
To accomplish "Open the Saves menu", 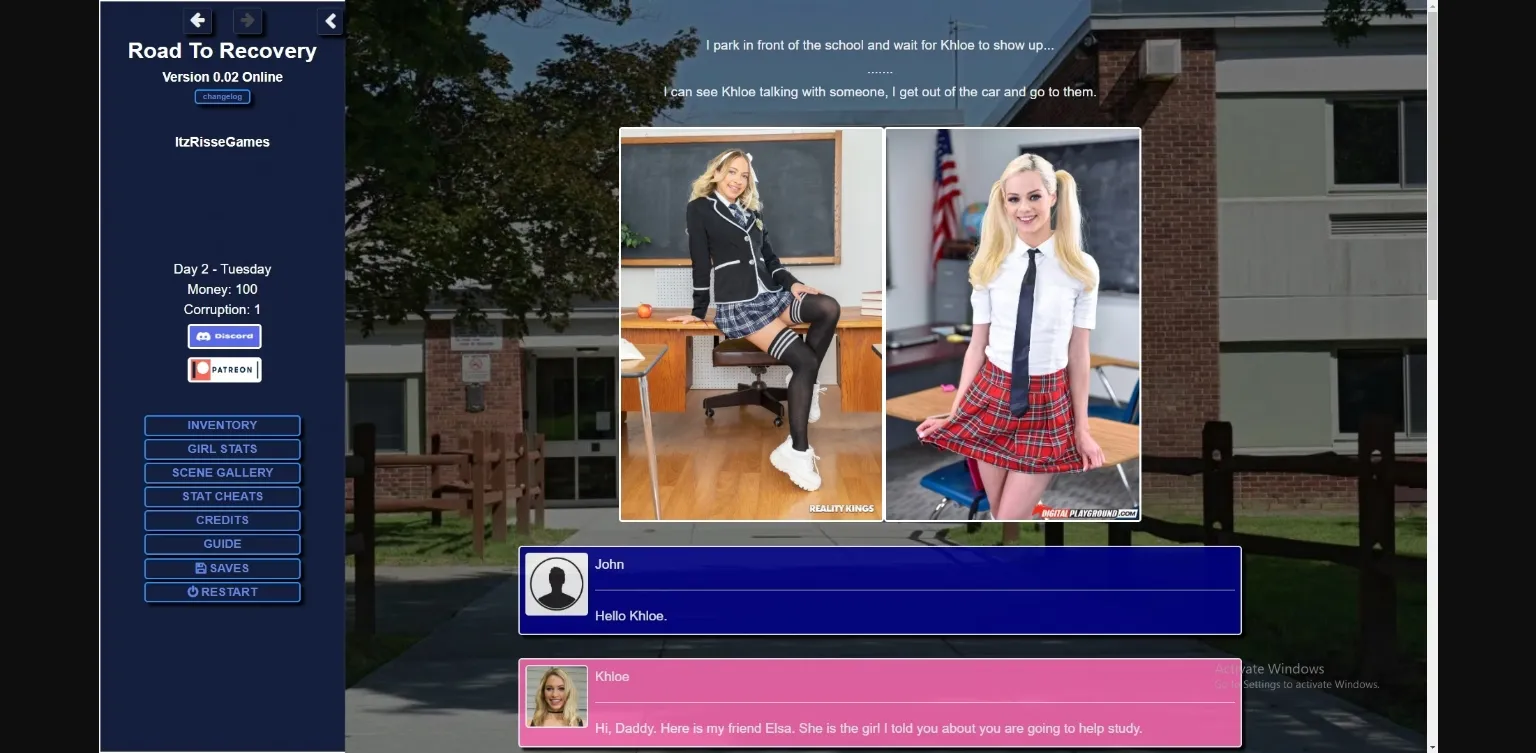I will (222, 569).
